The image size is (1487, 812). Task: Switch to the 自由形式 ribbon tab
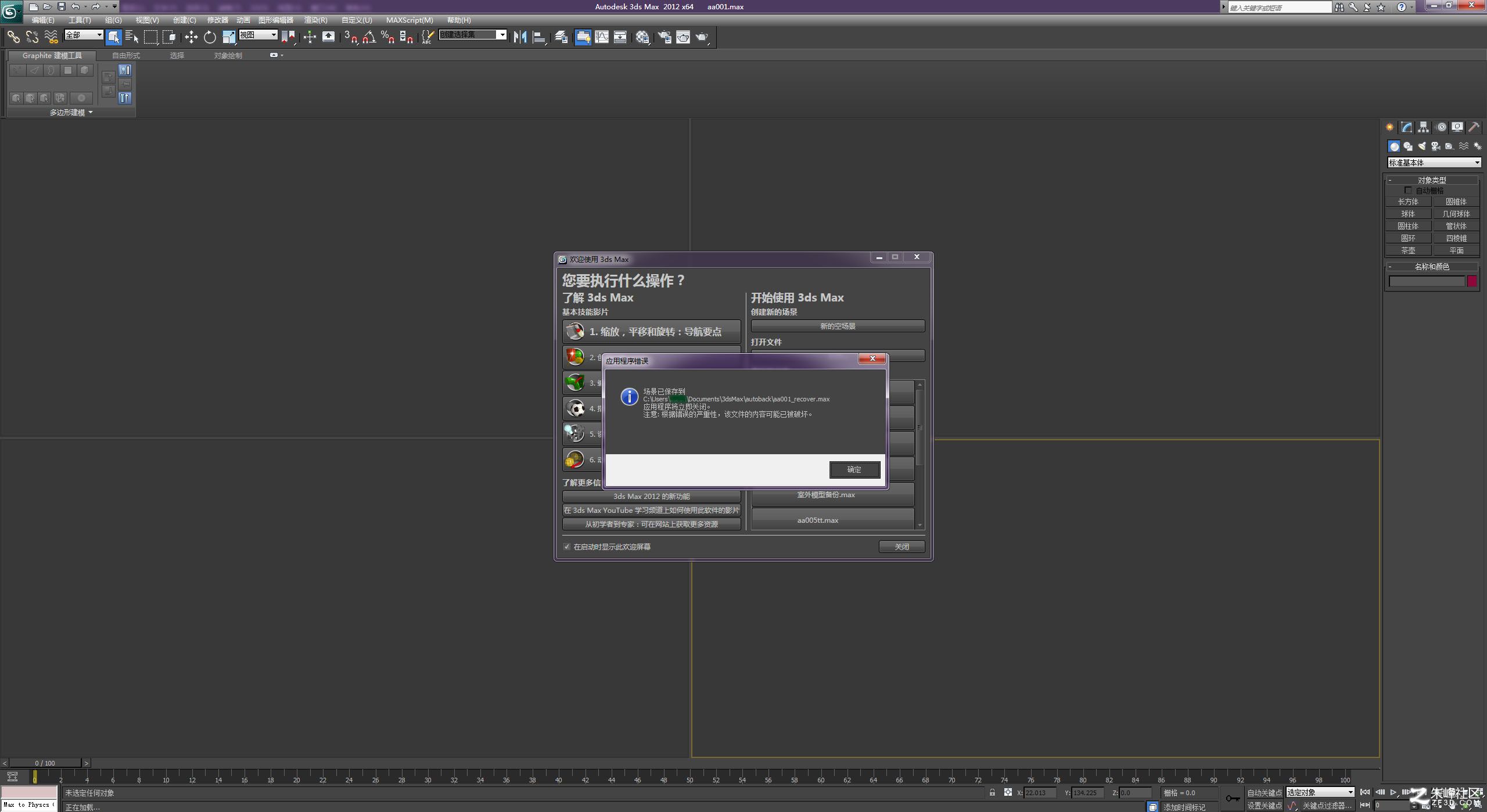[126, 56]
